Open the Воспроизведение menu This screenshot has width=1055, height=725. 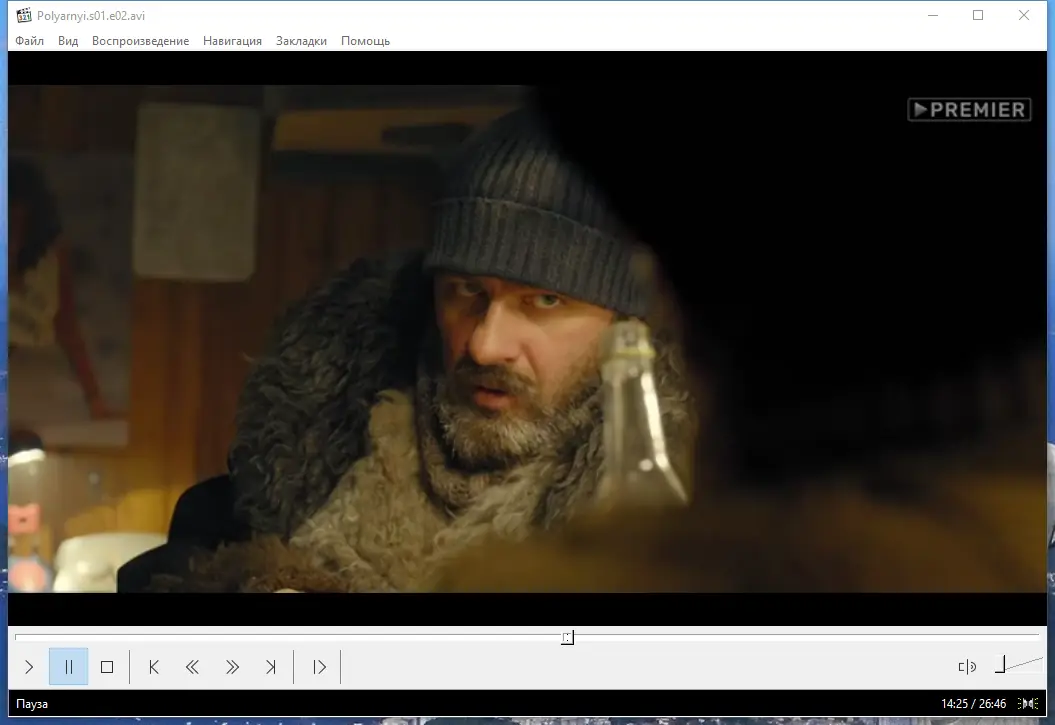(141, 41)
